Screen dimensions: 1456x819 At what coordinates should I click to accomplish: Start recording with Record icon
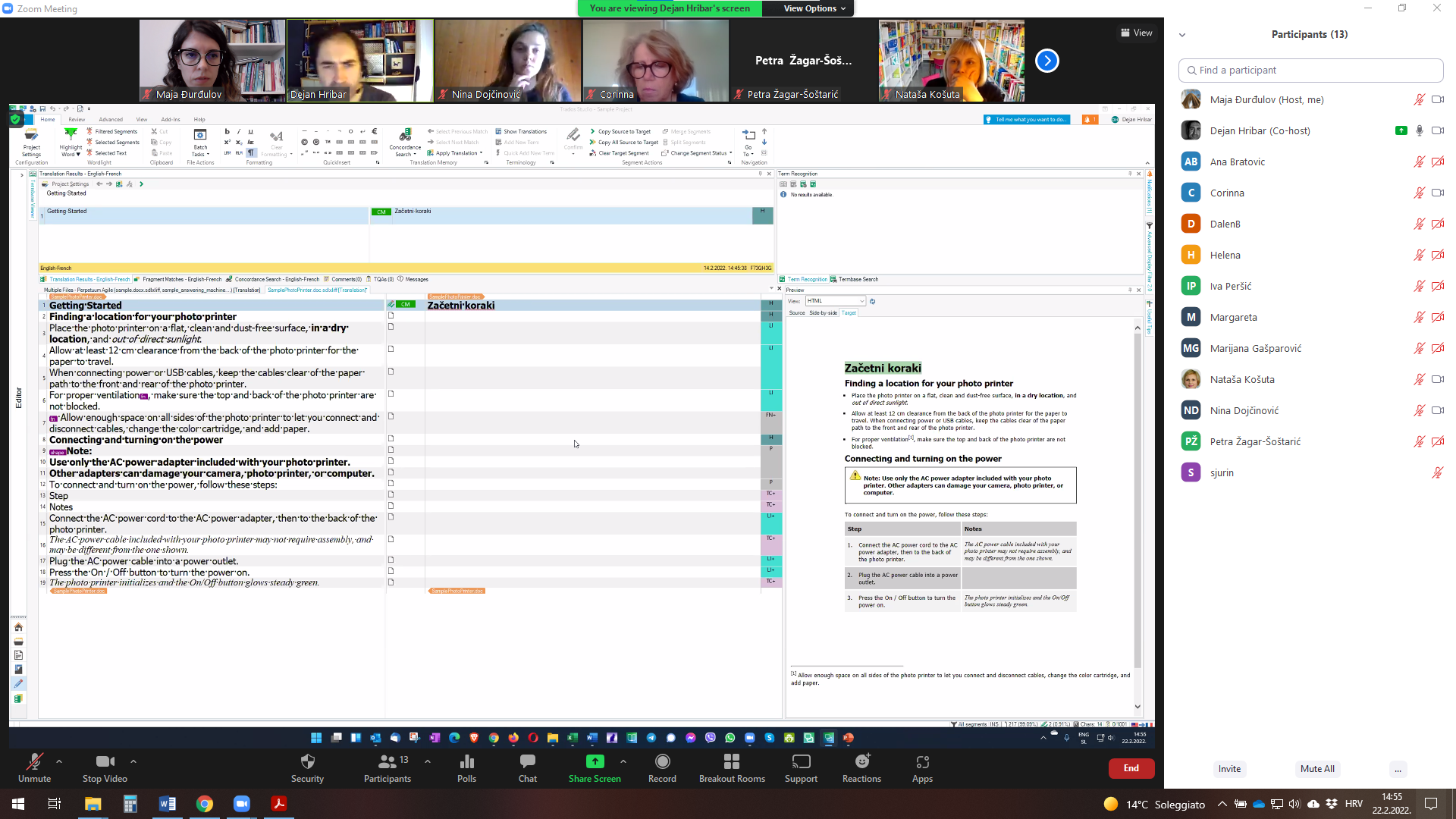pyautogui.click(x=662, y=761)
